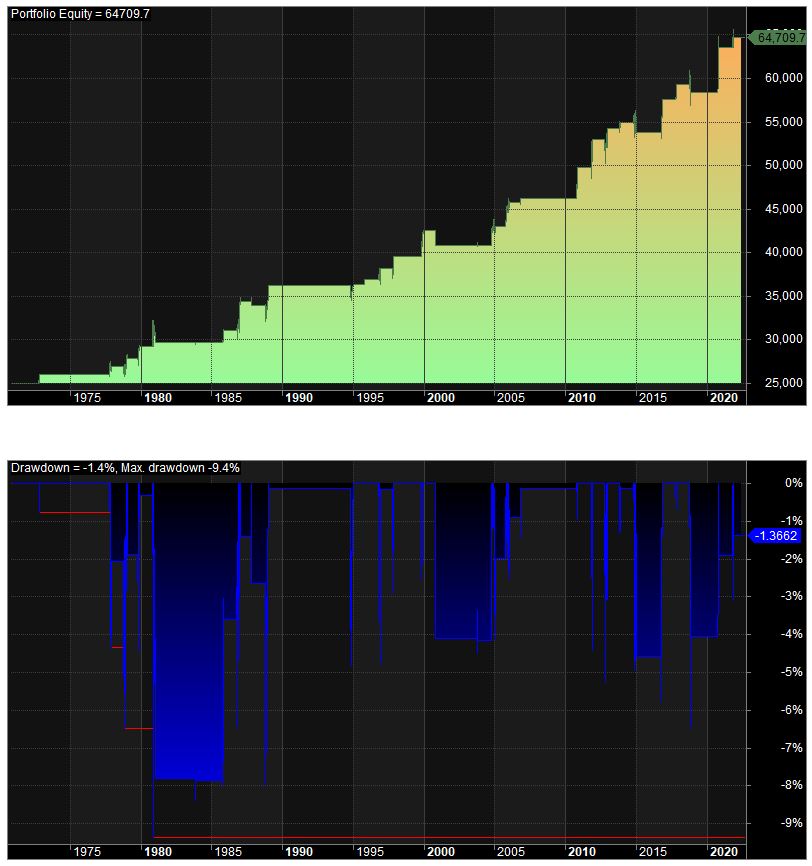Click the -9% label on the drawdown axis
The width and height of the screenshot is (812, 866).
tap(792, 823)
